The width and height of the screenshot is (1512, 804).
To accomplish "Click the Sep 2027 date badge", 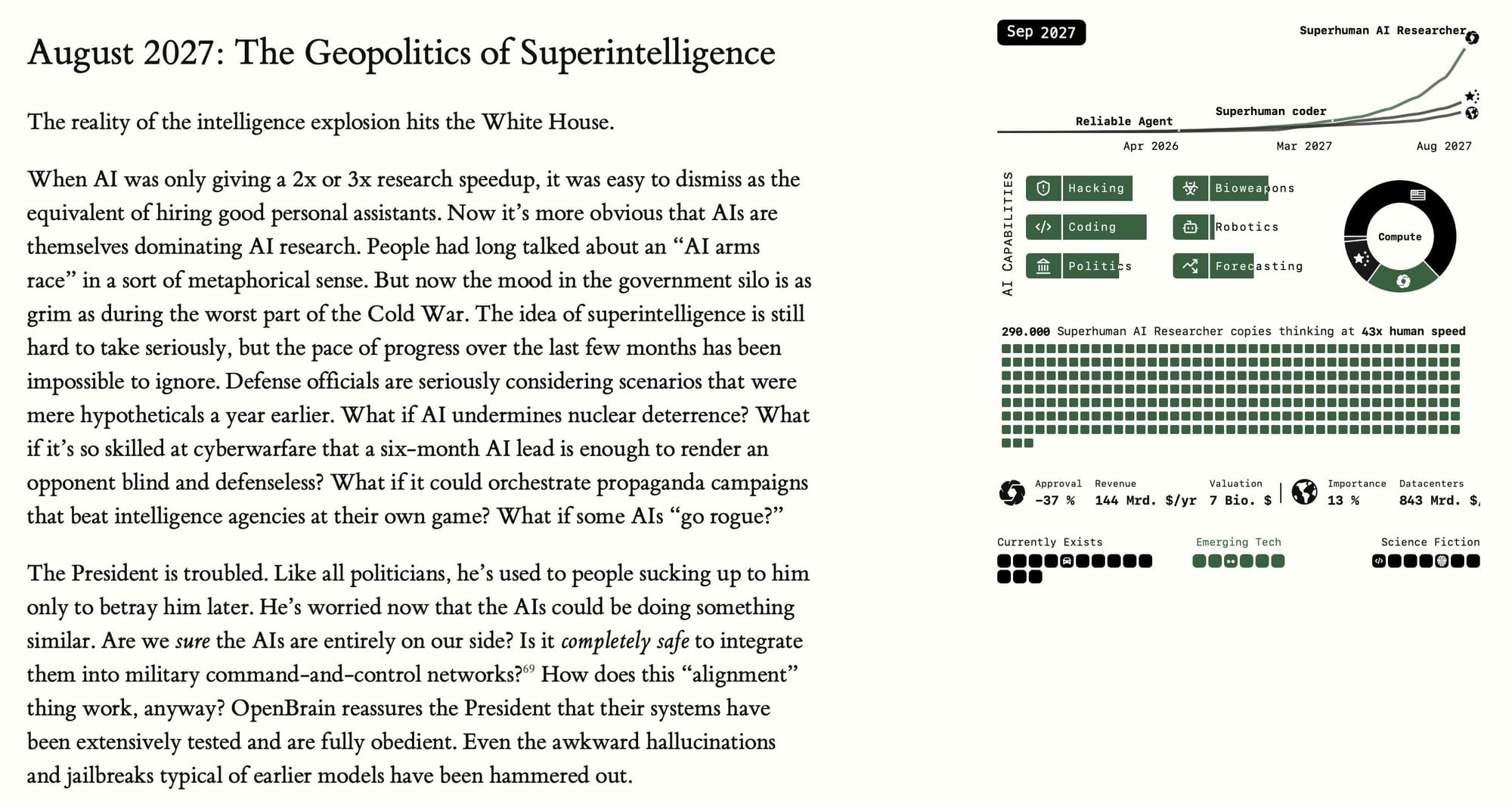I will [x=1041, y=33].
